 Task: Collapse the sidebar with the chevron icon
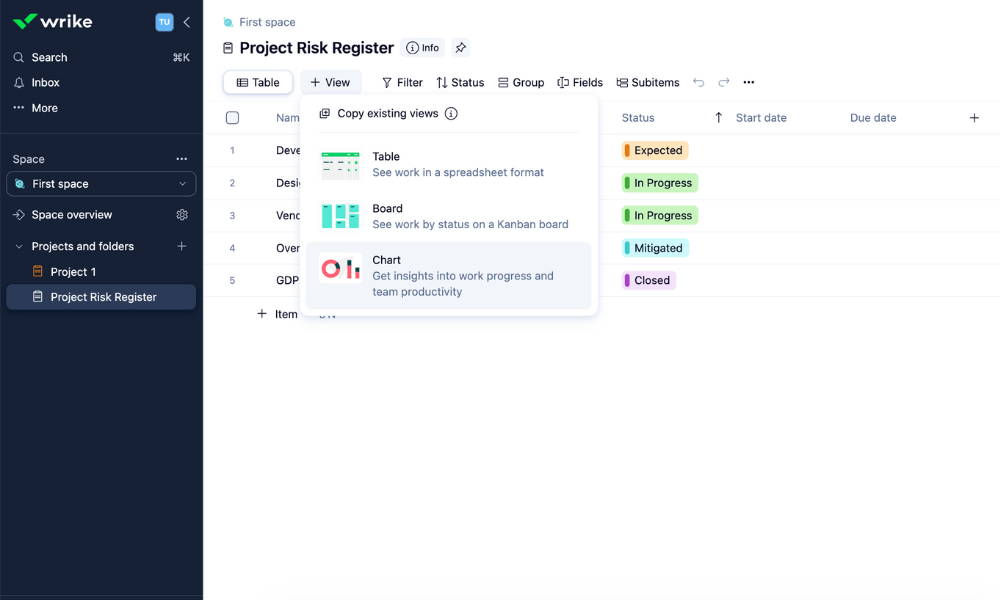point(187,22)
